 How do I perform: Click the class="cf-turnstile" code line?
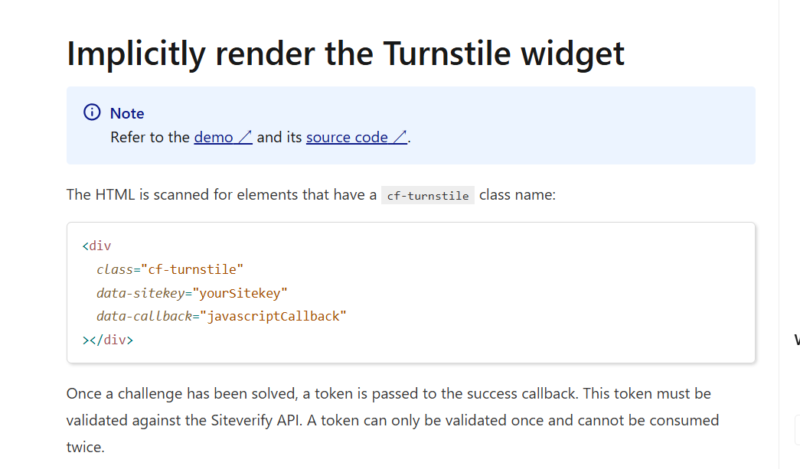pos(170,269)
